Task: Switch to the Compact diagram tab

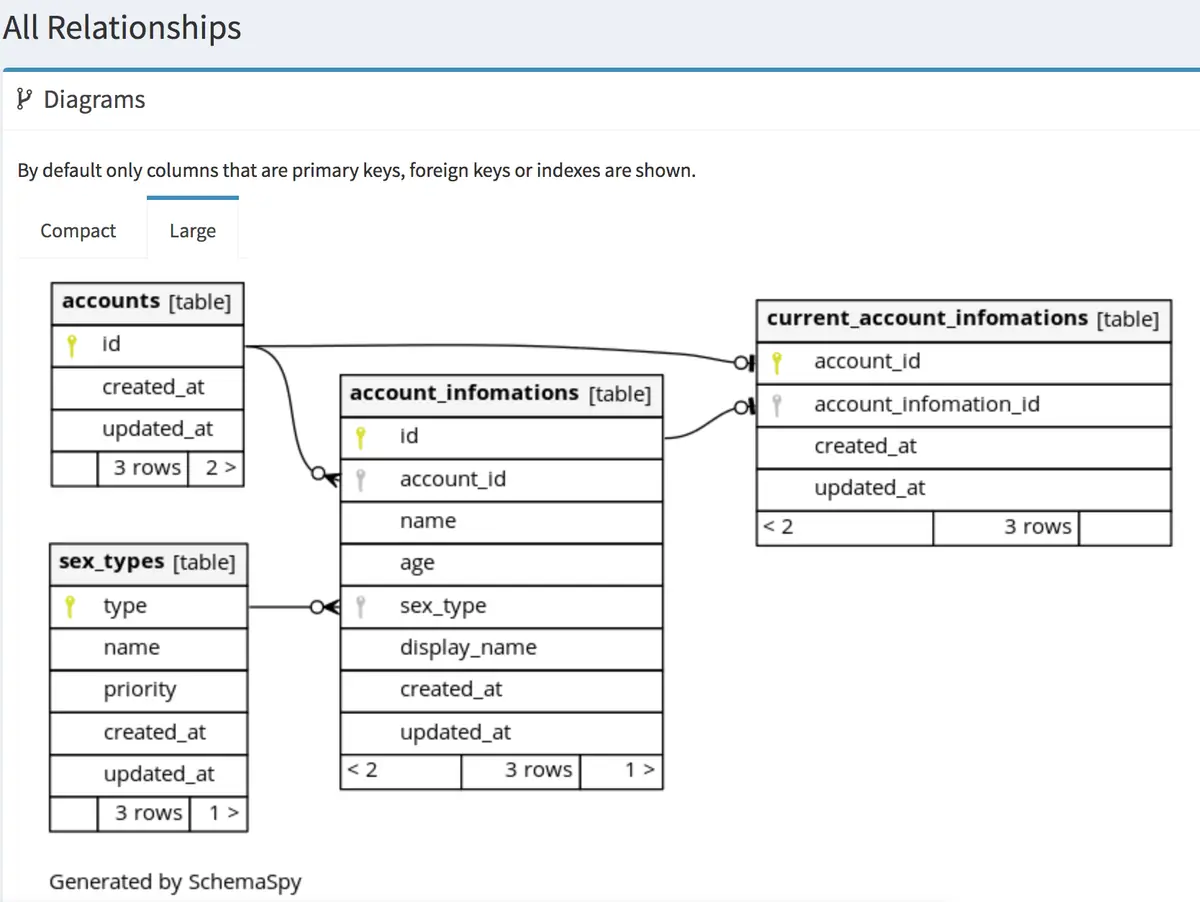Action: [78, 231]
